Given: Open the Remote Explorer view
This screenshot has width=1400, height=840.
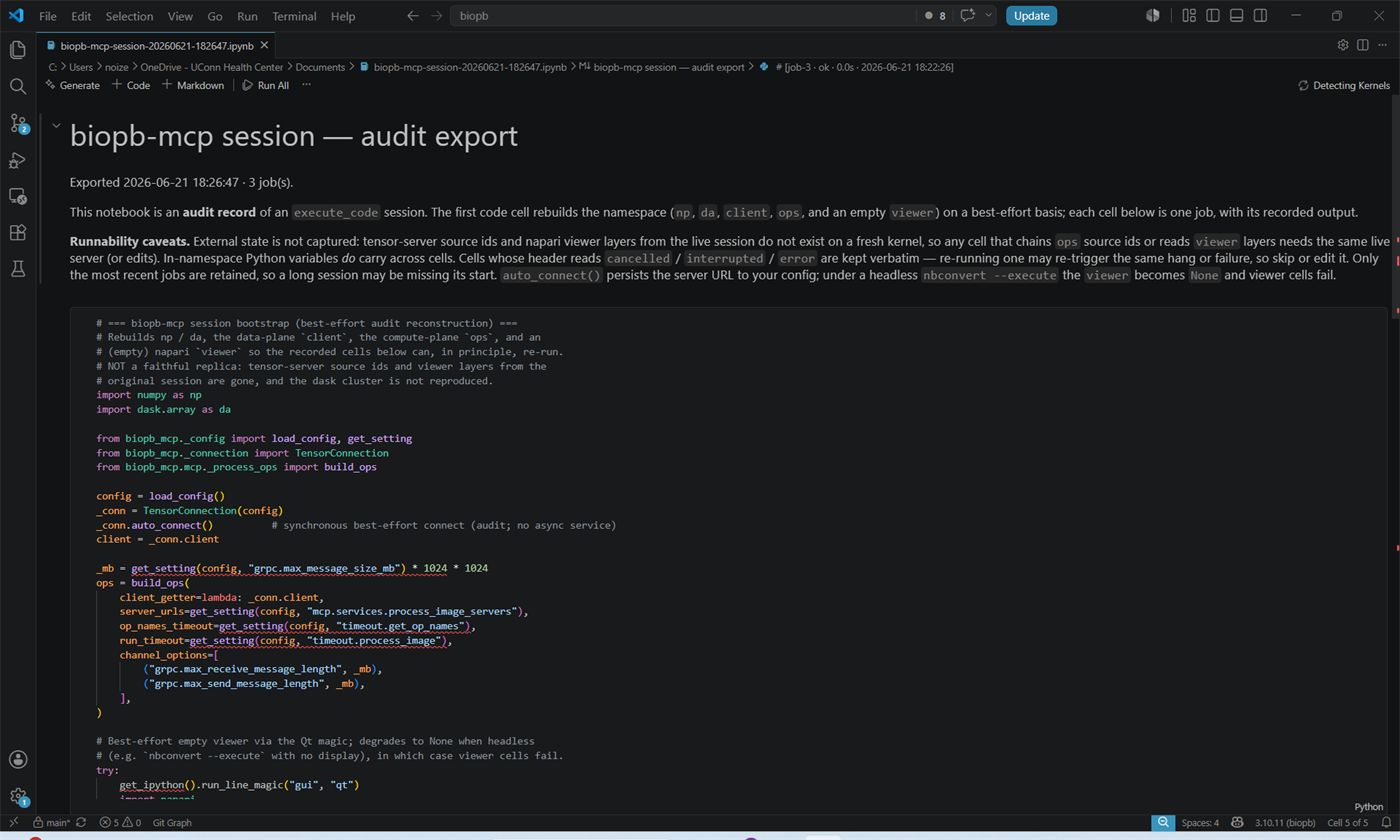Looking at the screenshot, I should coord(18,196).
